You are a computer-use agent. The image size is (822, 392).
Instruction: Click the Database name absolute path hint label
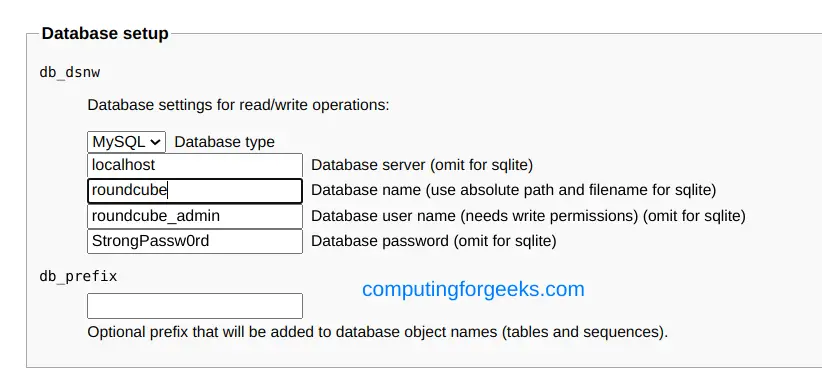tap(514, 190)
